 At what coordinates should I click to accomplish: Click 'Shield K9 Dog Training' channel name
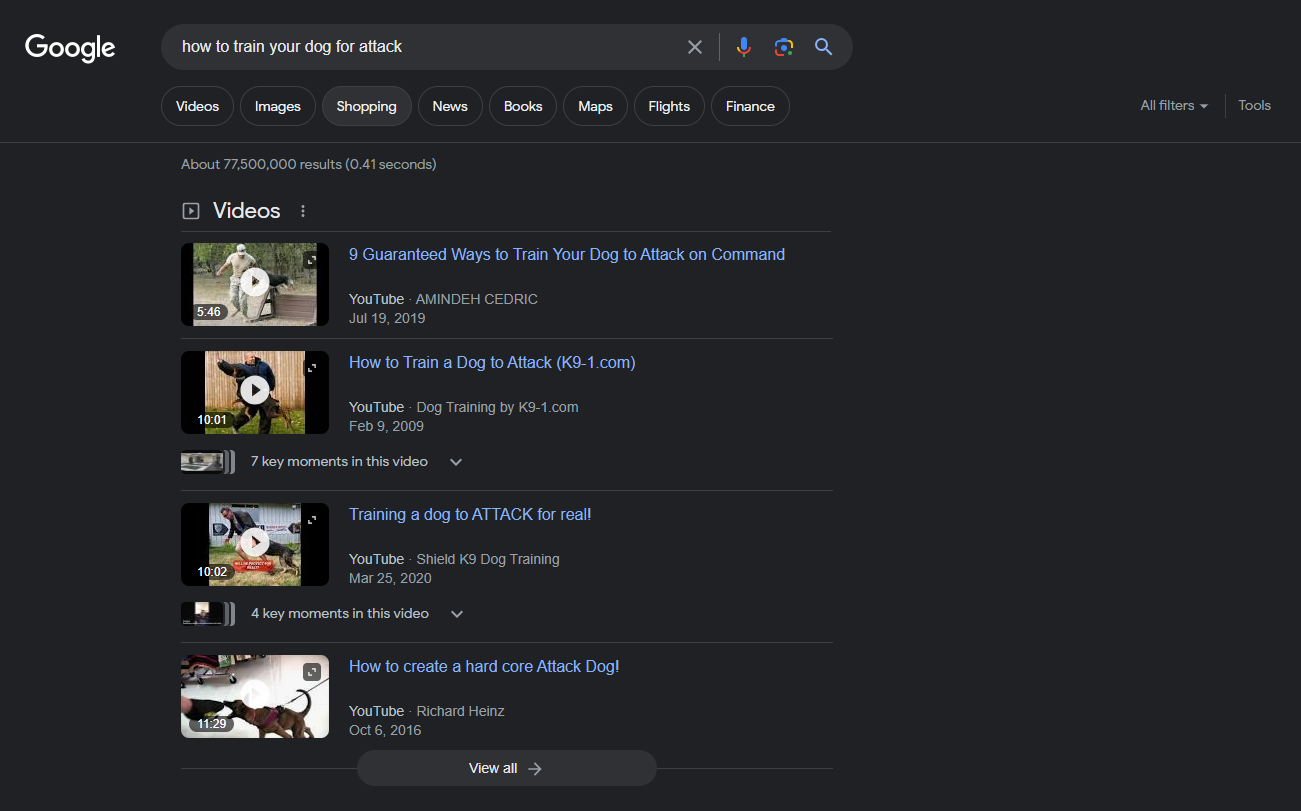coord(488,559)
